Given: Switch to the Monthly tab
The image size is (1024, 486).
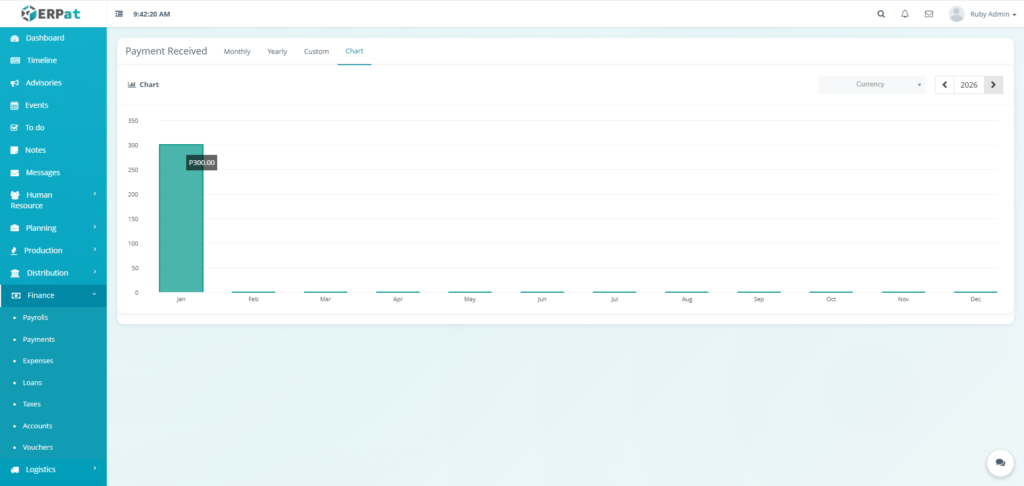Looking at the screenshot, I should click(x=237, y=51).
